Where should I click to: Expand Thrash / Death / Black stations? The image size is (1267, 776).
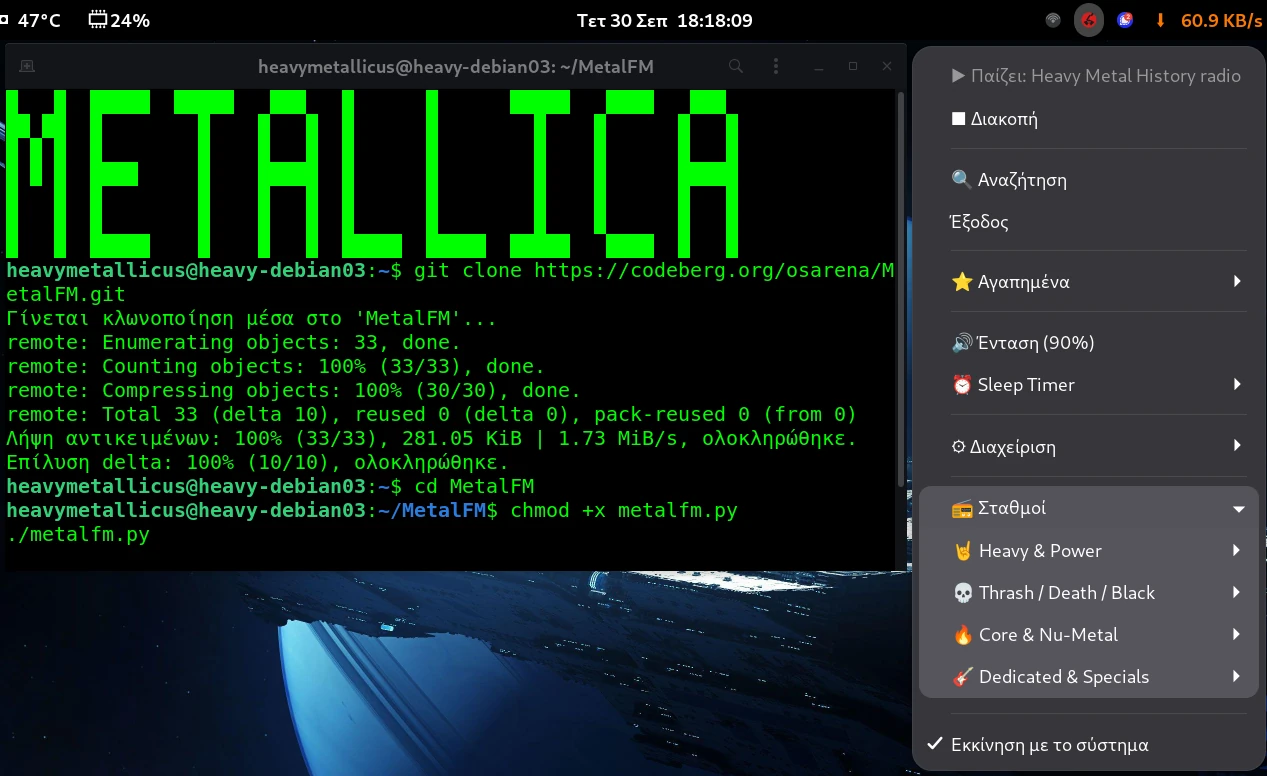point(1089,593)
